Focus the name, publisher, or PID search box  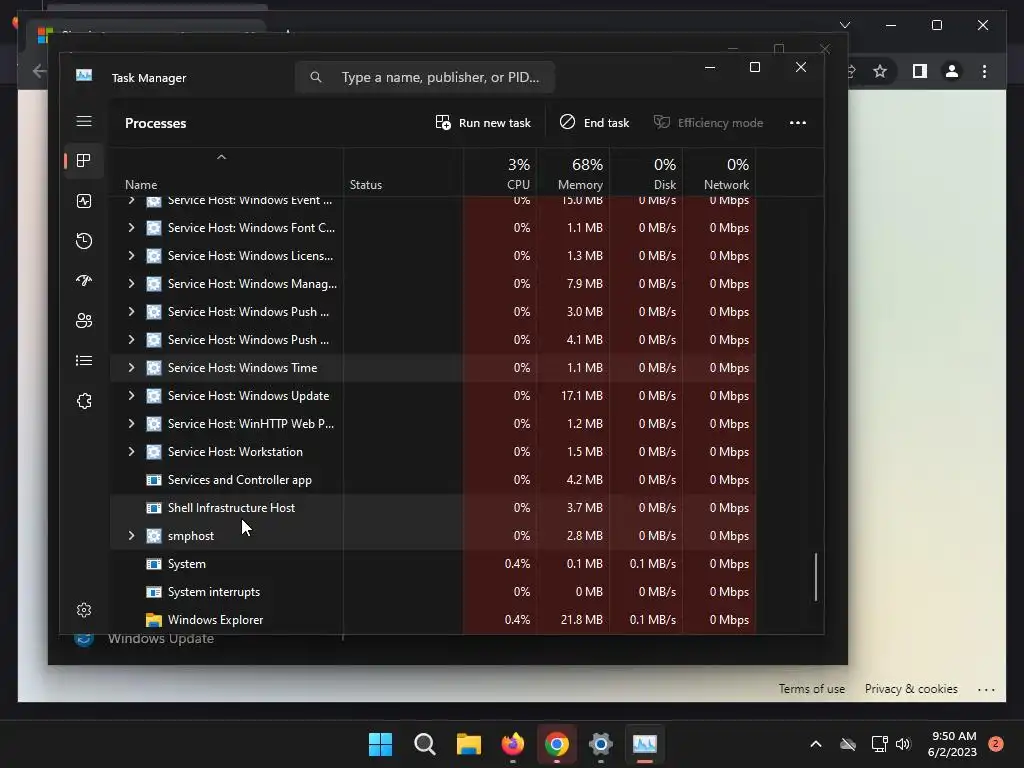tap(424, 77)
